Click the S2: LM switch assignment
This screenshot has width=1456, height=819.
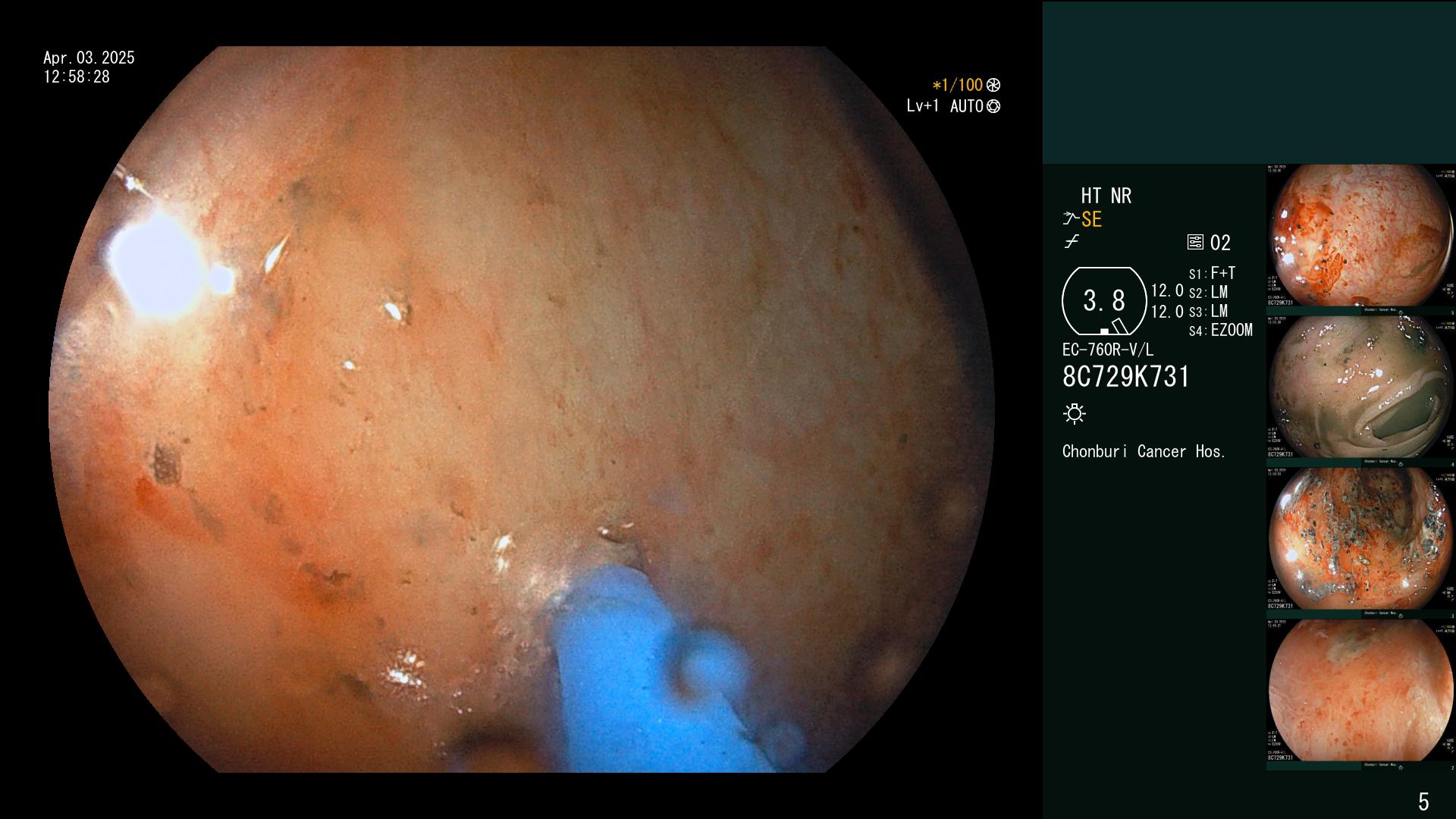[1208, 293]
